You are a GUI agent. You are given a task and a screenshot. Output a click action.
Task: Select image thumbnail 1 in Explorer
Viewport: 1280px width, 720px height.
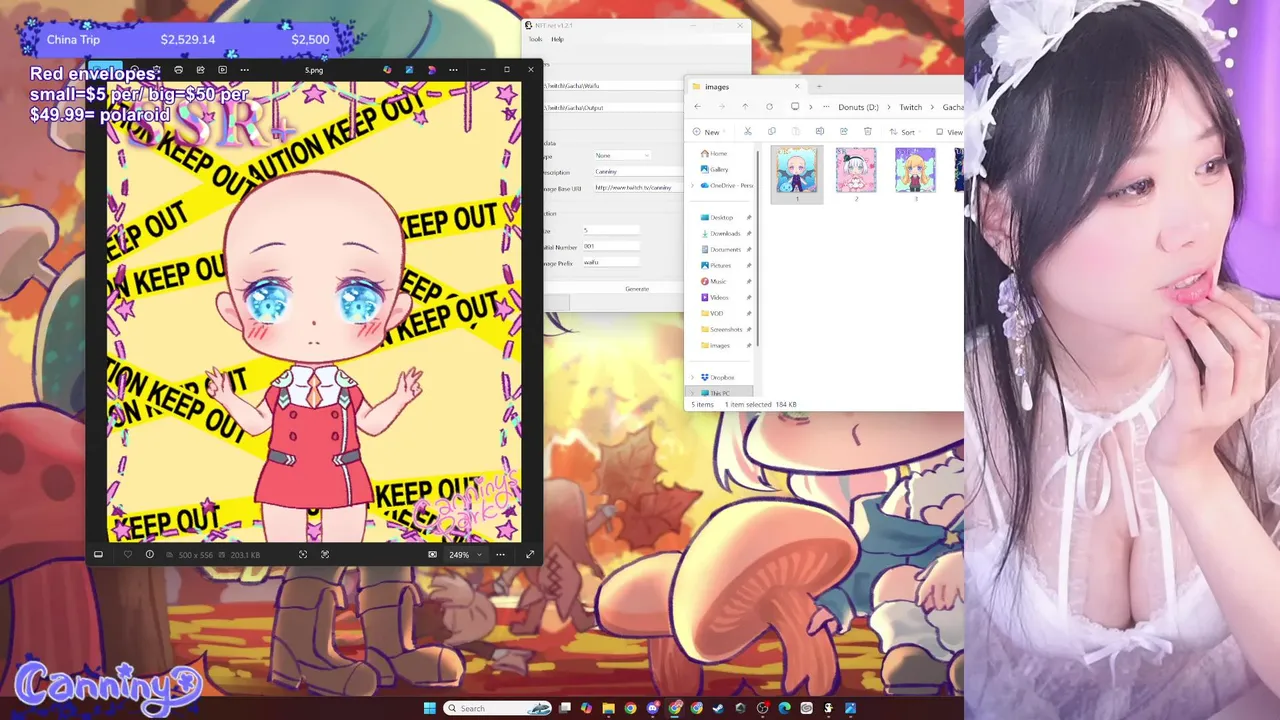797,174
